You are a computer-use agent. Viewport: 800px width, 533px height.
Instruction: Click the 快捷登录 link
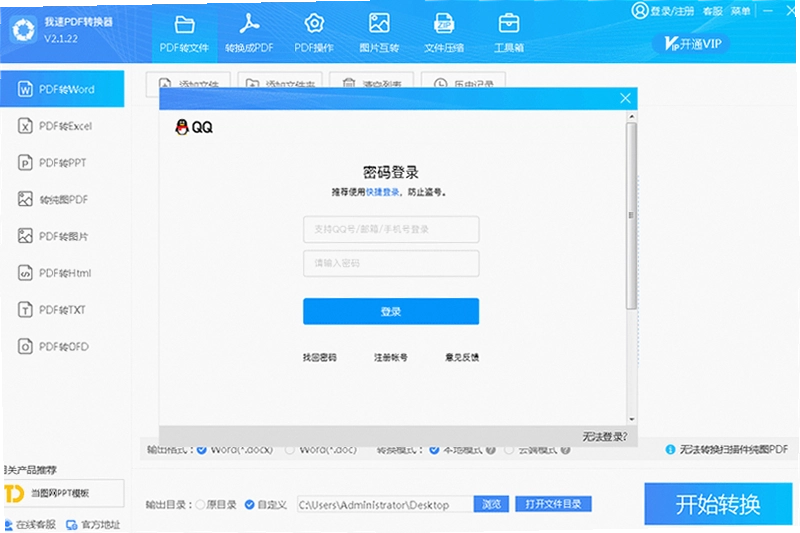pyautogui.click(x=383, y=192)
